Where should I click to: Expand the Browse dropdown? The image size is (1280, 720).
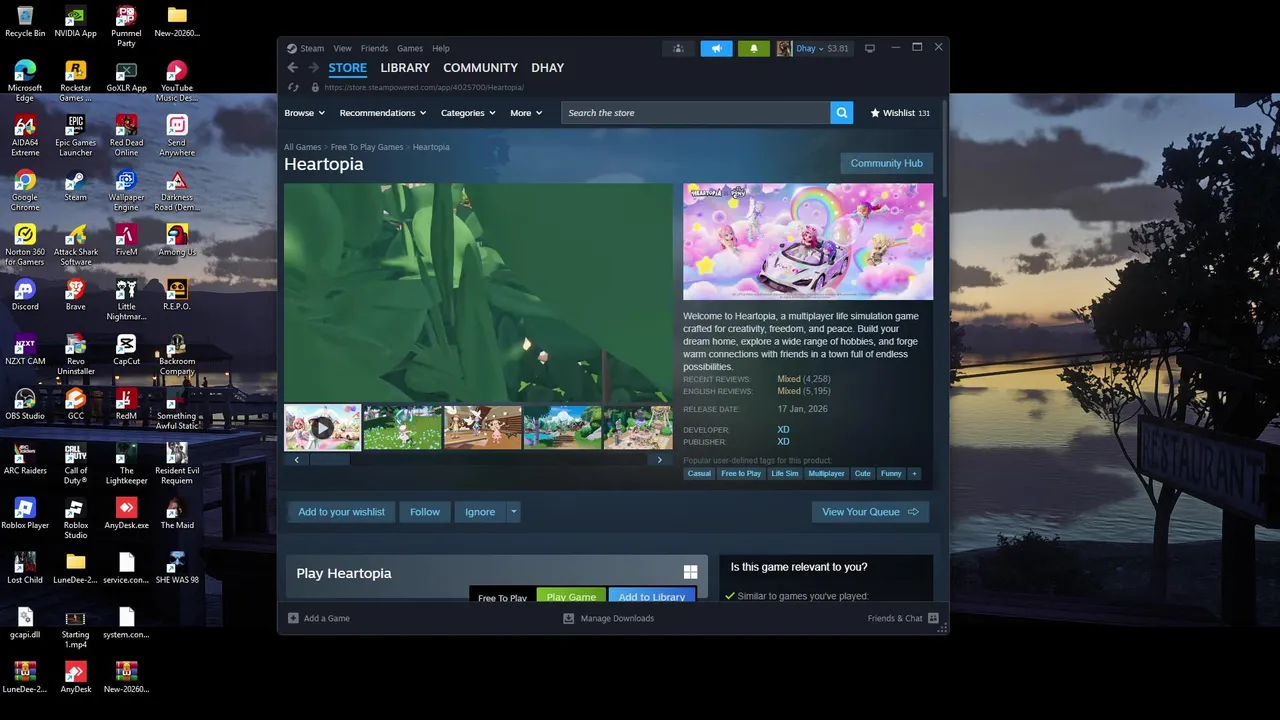(x=304, y=113)
